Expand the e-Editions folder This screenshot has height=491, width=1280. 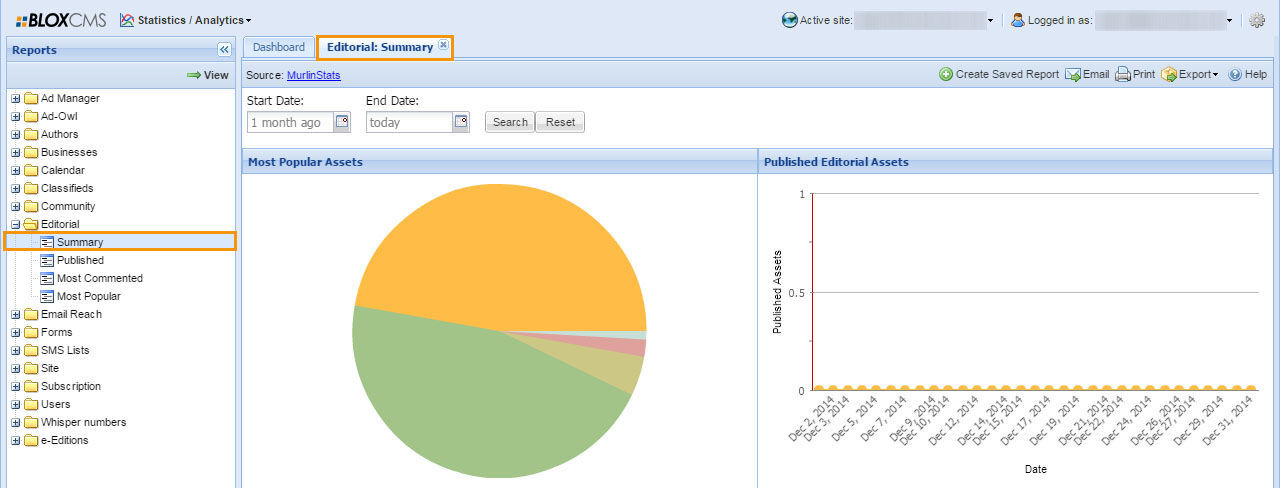point(16,440)
